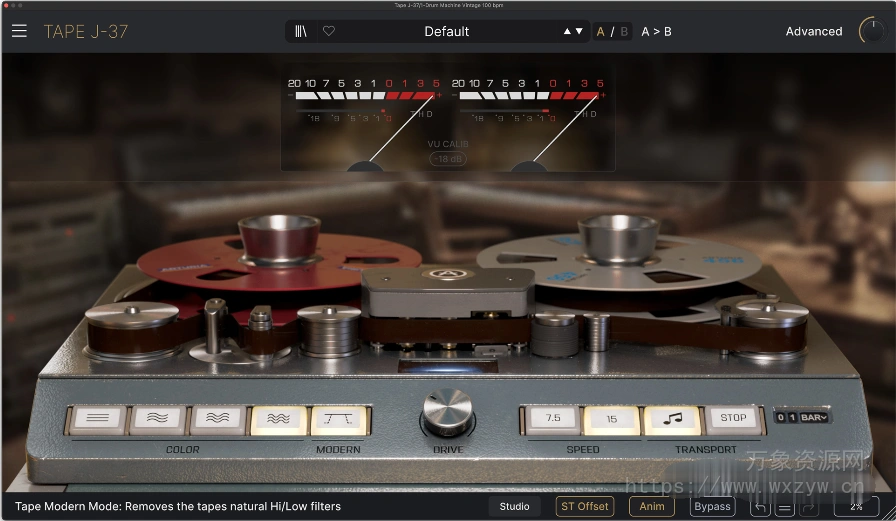Toggle the Bypass button
The width and height of the screenshot is (896, 521).
[x=712, y=506]
